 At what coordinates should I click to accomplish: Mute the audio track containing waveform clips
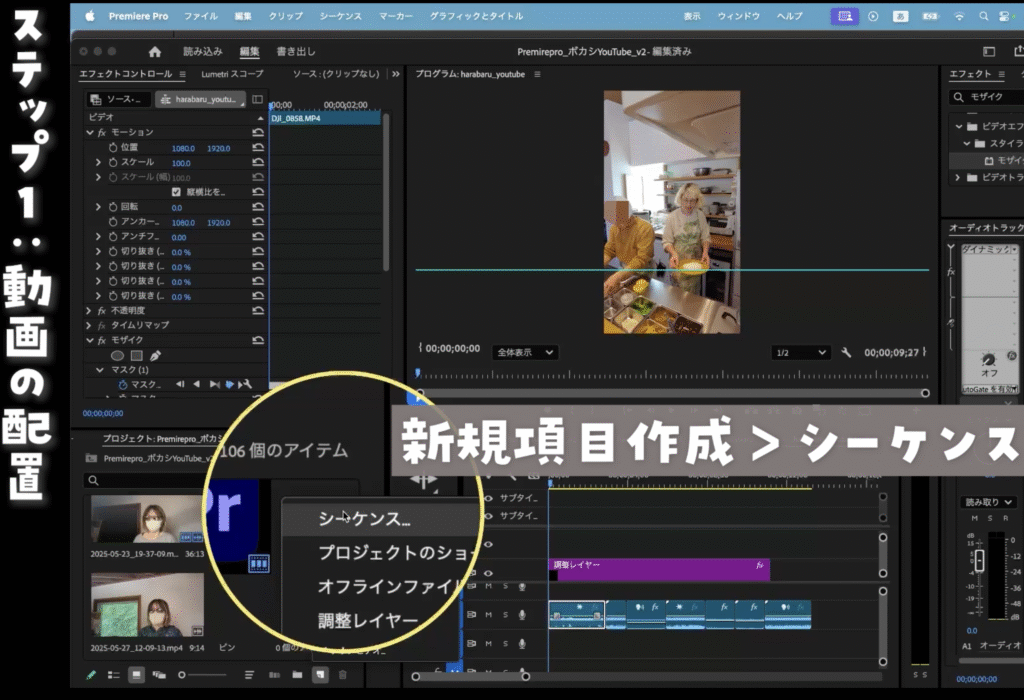point(488,614)
